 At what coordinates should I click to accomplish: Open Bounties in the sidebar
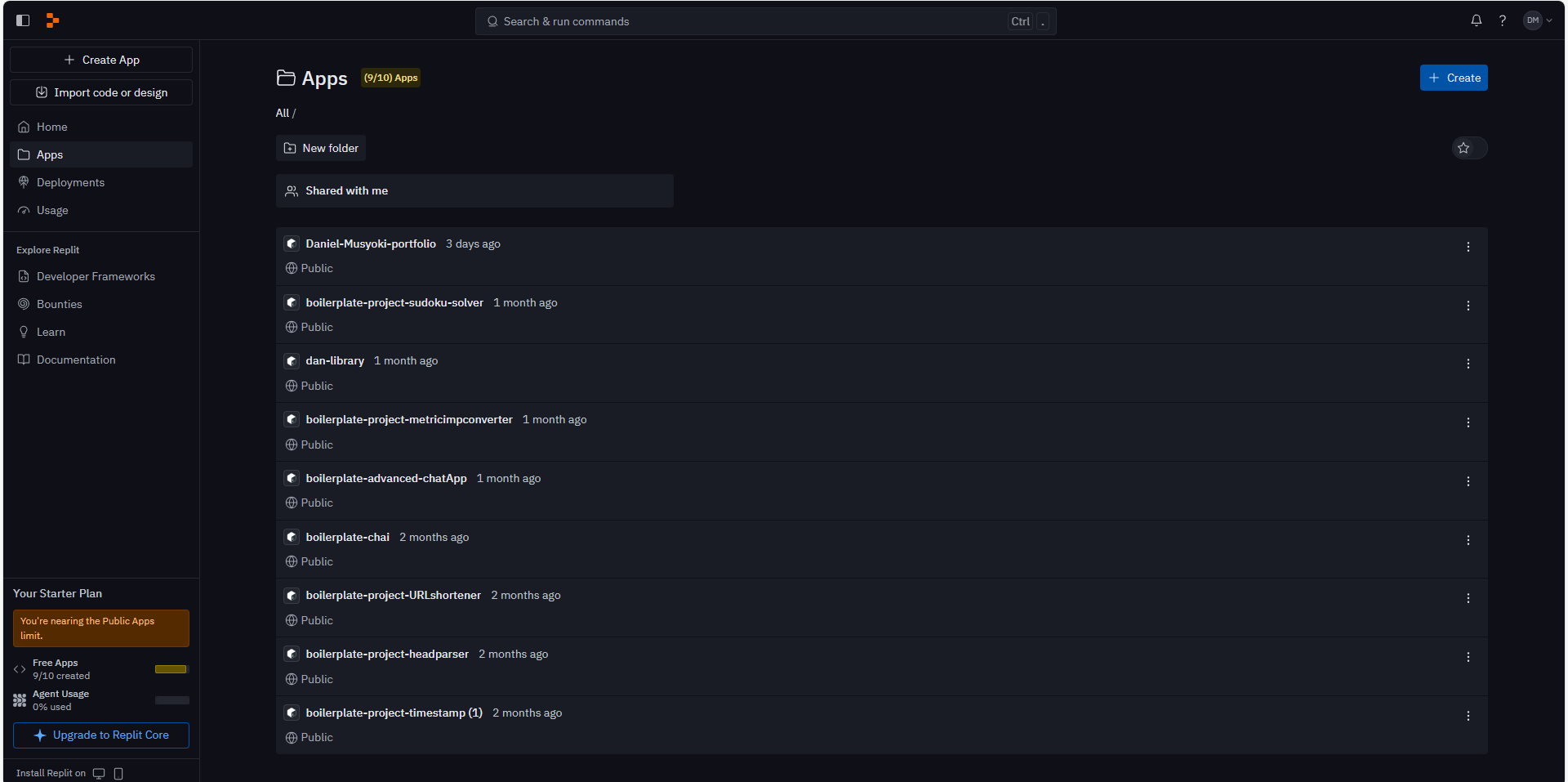point(101,304)
